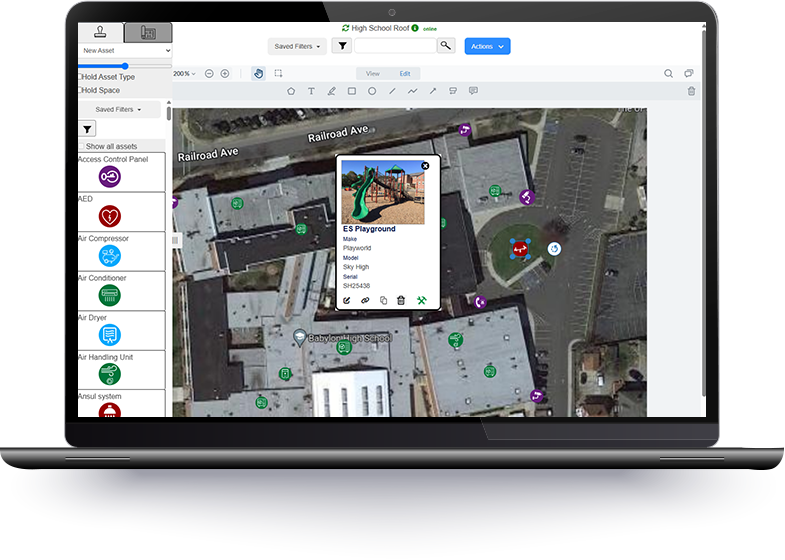Open the blue Actions dropdown
785x560 pixels.
click(x=487, y=46)
